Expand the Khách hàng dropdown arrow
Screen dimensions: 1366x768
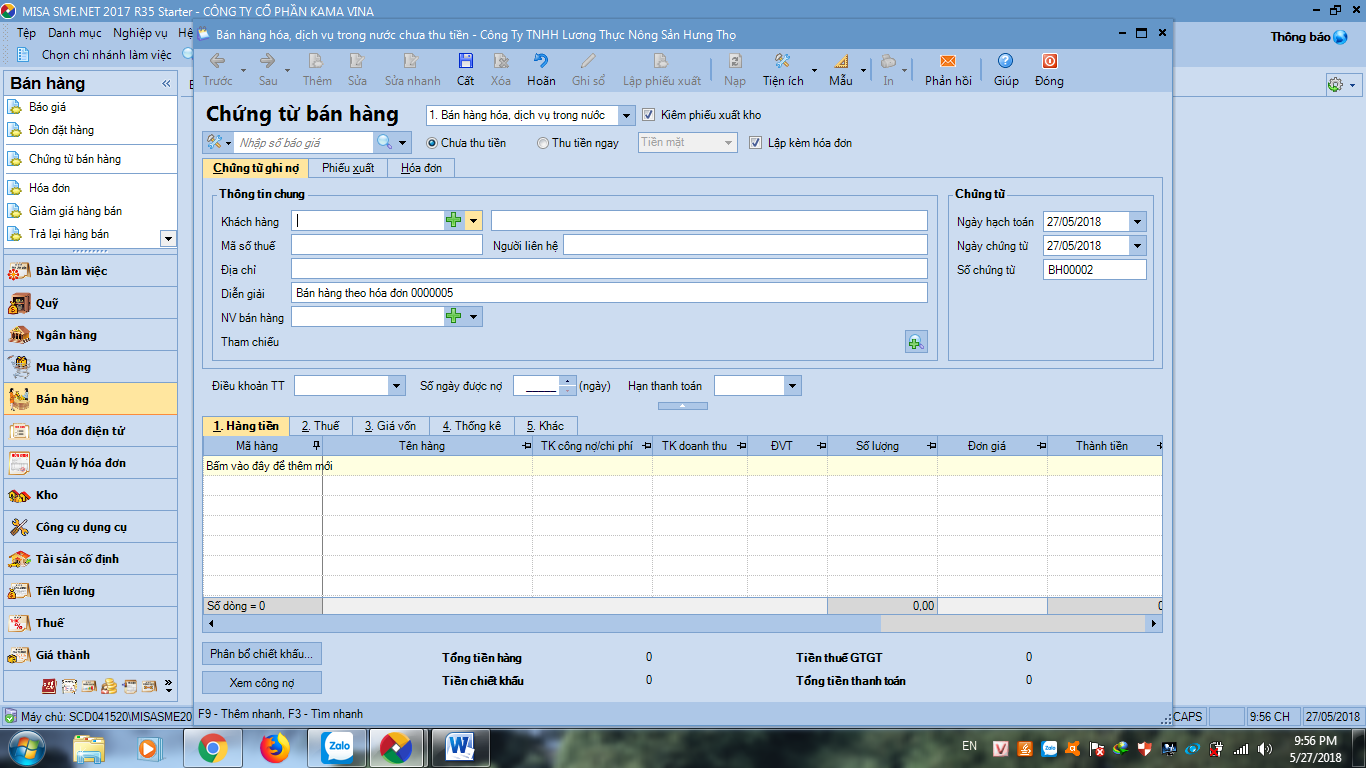coord(473,221)
